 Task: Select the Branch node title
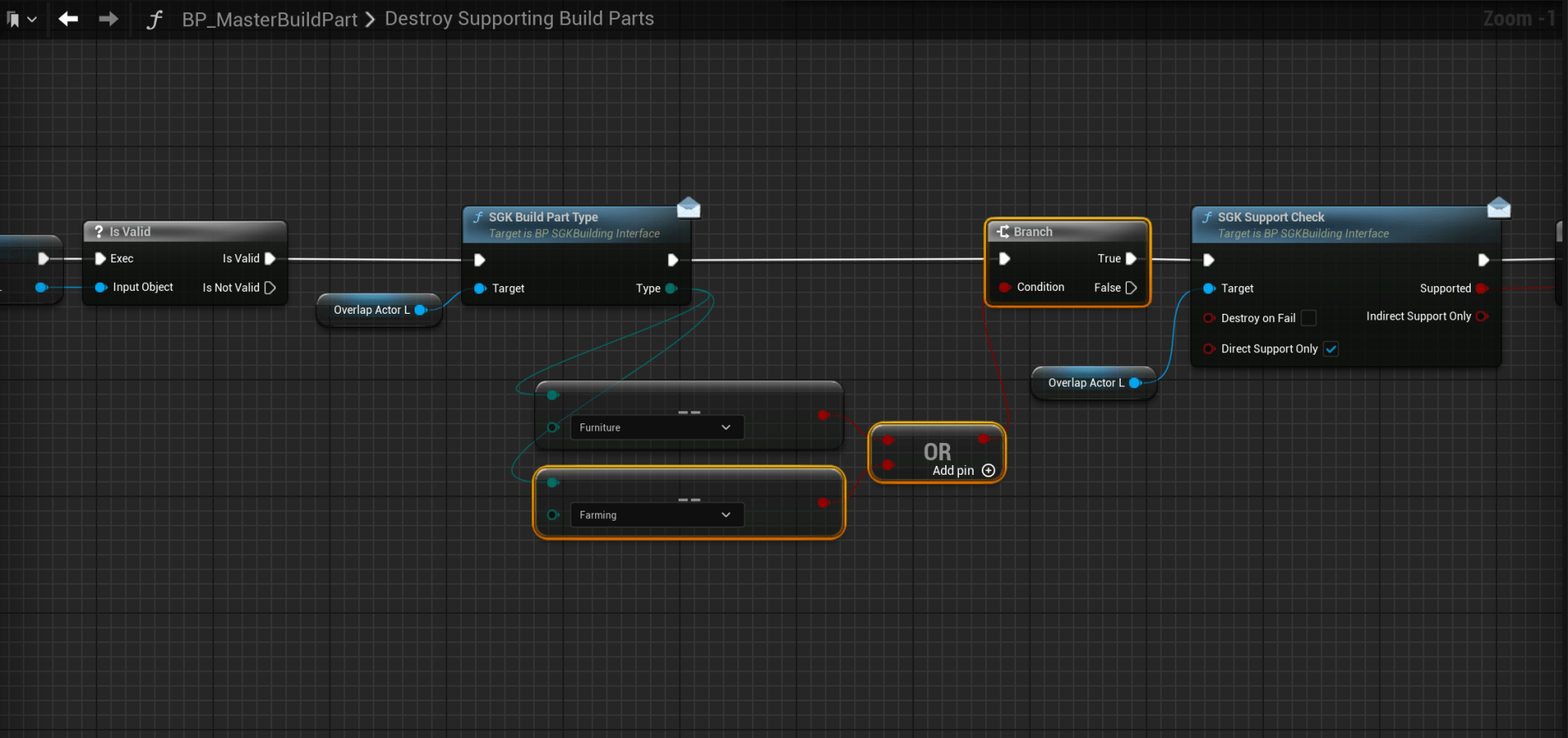pyautogui.click(x=1033, y=232)
